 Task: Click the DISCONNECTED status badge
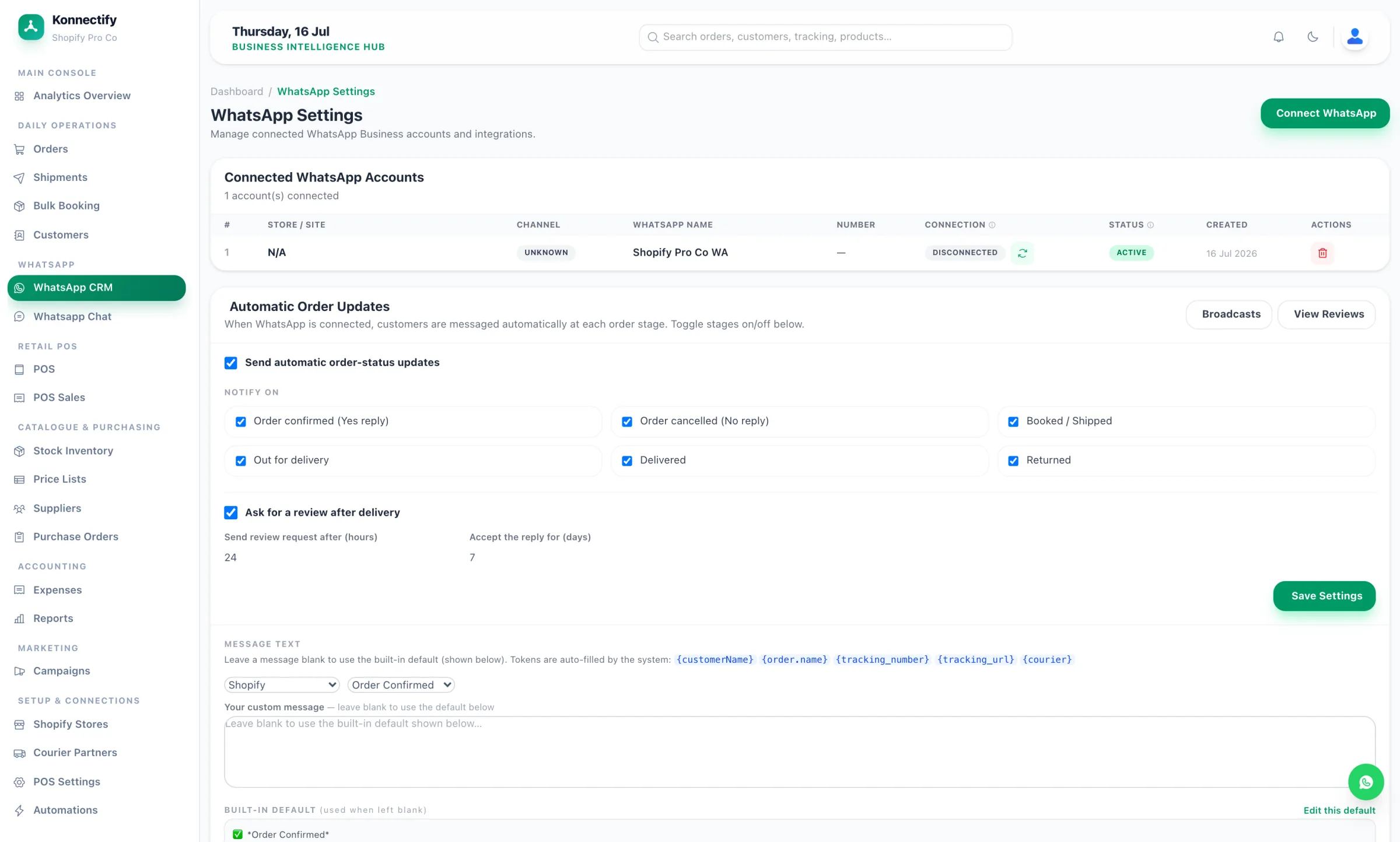pyautogui.click(x=965, y=253)
